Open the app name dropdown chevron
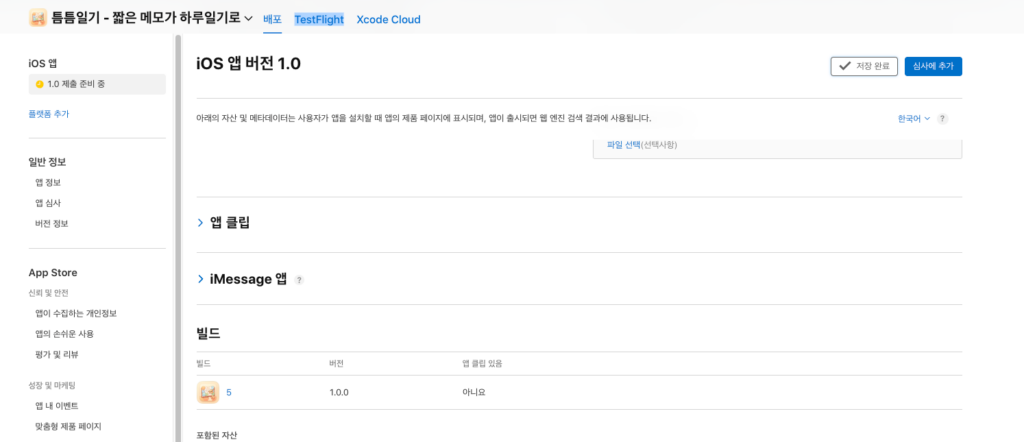 click(248, 19)
